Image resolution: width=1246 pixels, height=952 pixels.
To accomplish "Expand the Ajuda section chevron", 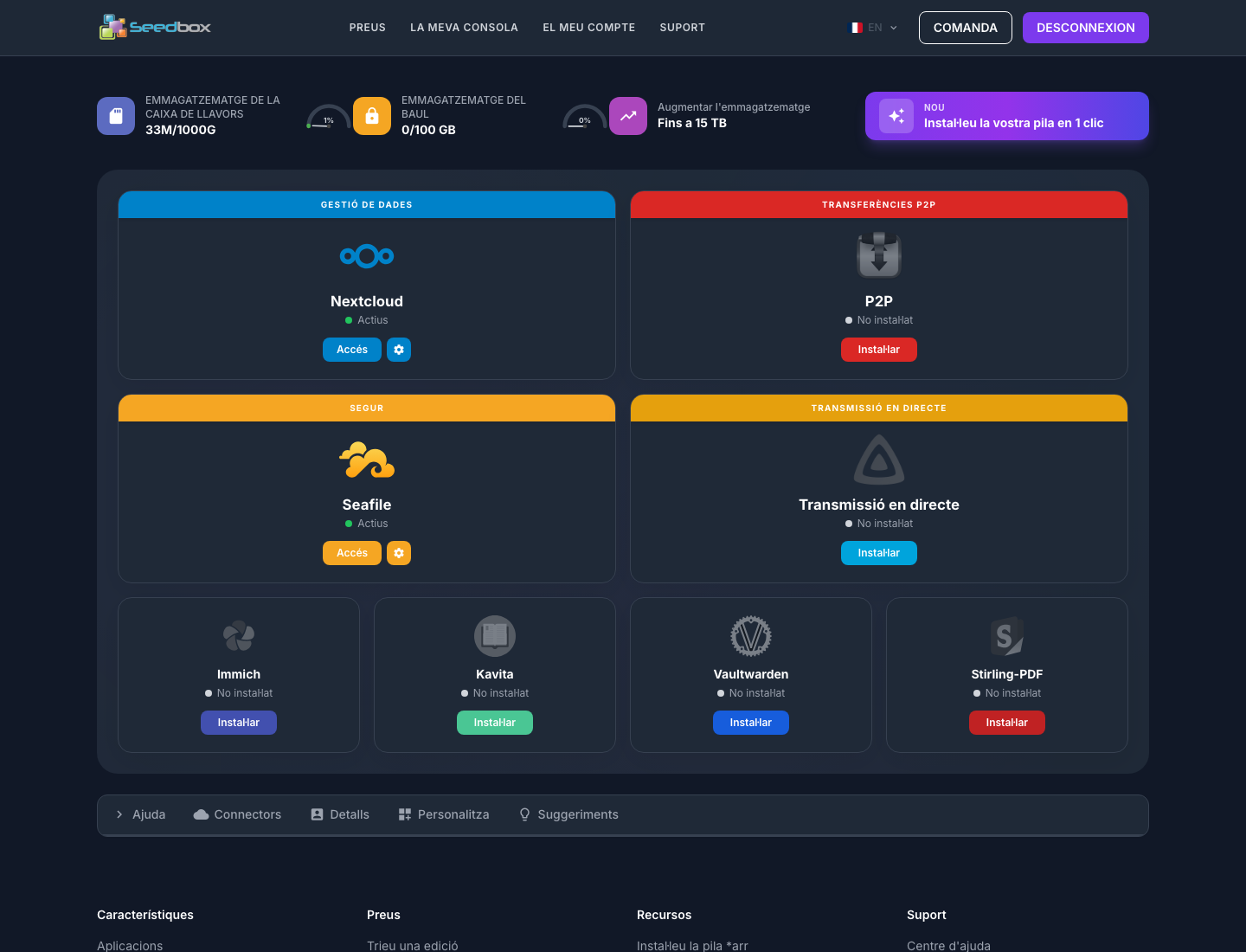I will coord(119,814).
